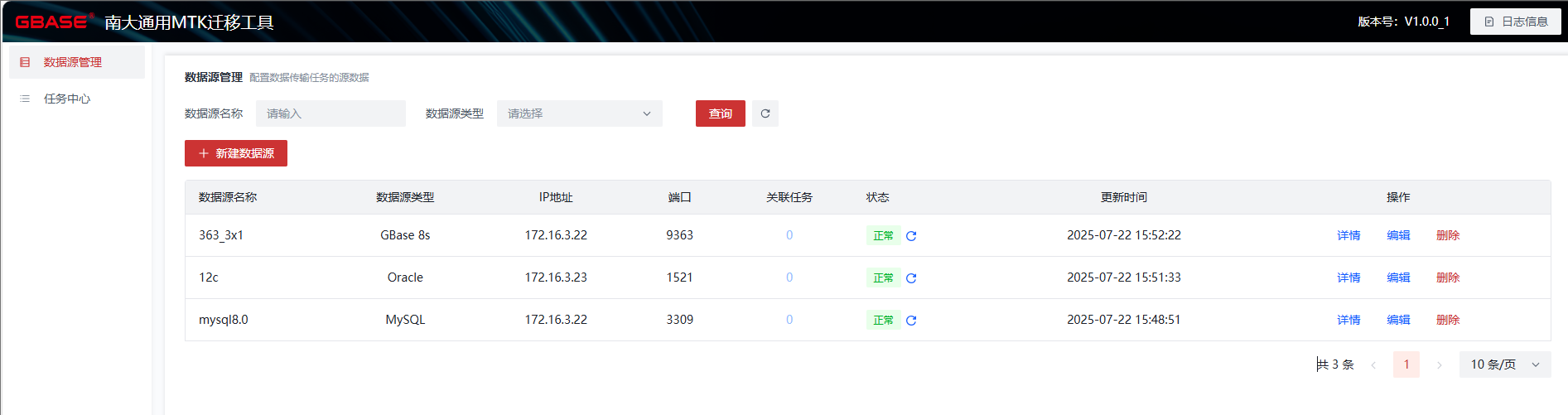This screenshot has width=1568, height=415.
Task: Expand the 10 条/页 page size selector
Action: (1504, 364)
